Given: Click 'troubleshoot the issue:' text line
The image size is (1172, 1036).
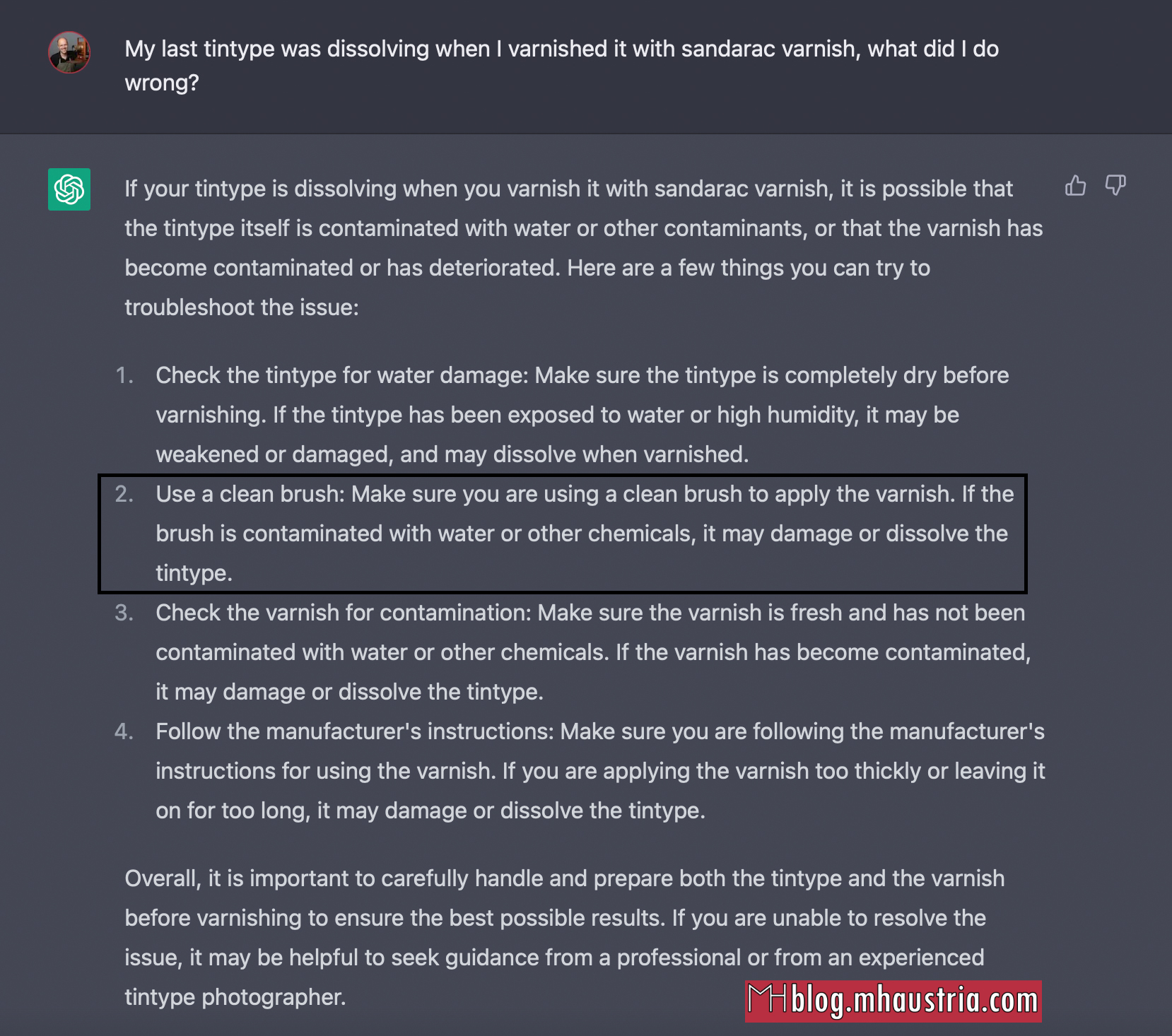Looking at the screenshot, I should coord(242,307).
